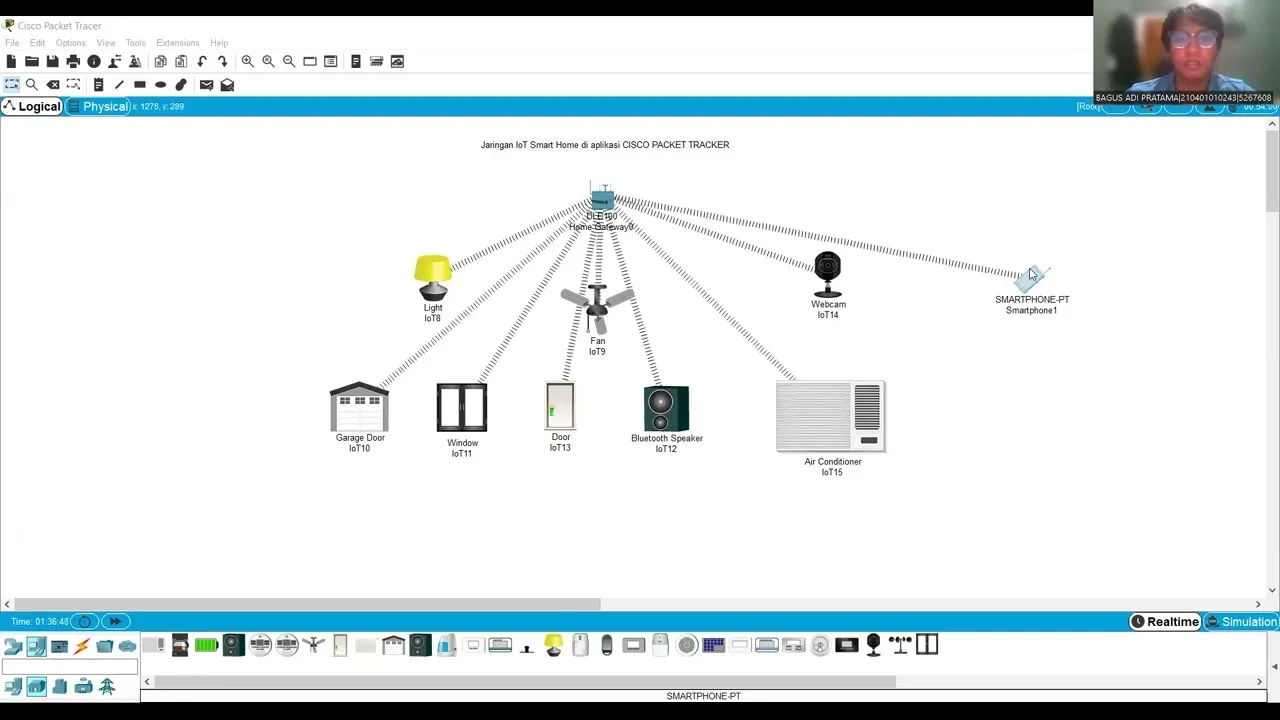Open a file with the folder icon

tap(32, 62)
